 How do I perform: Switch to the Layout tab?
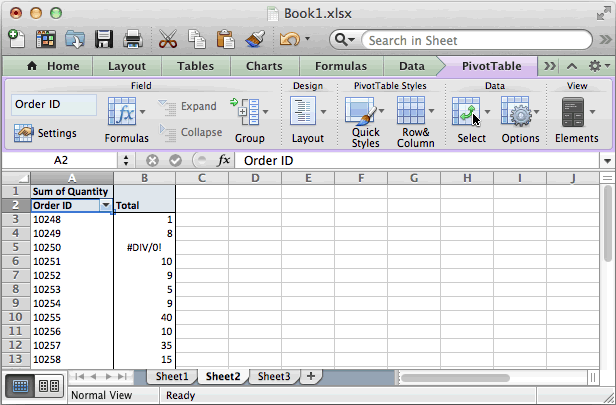(126, 66)
